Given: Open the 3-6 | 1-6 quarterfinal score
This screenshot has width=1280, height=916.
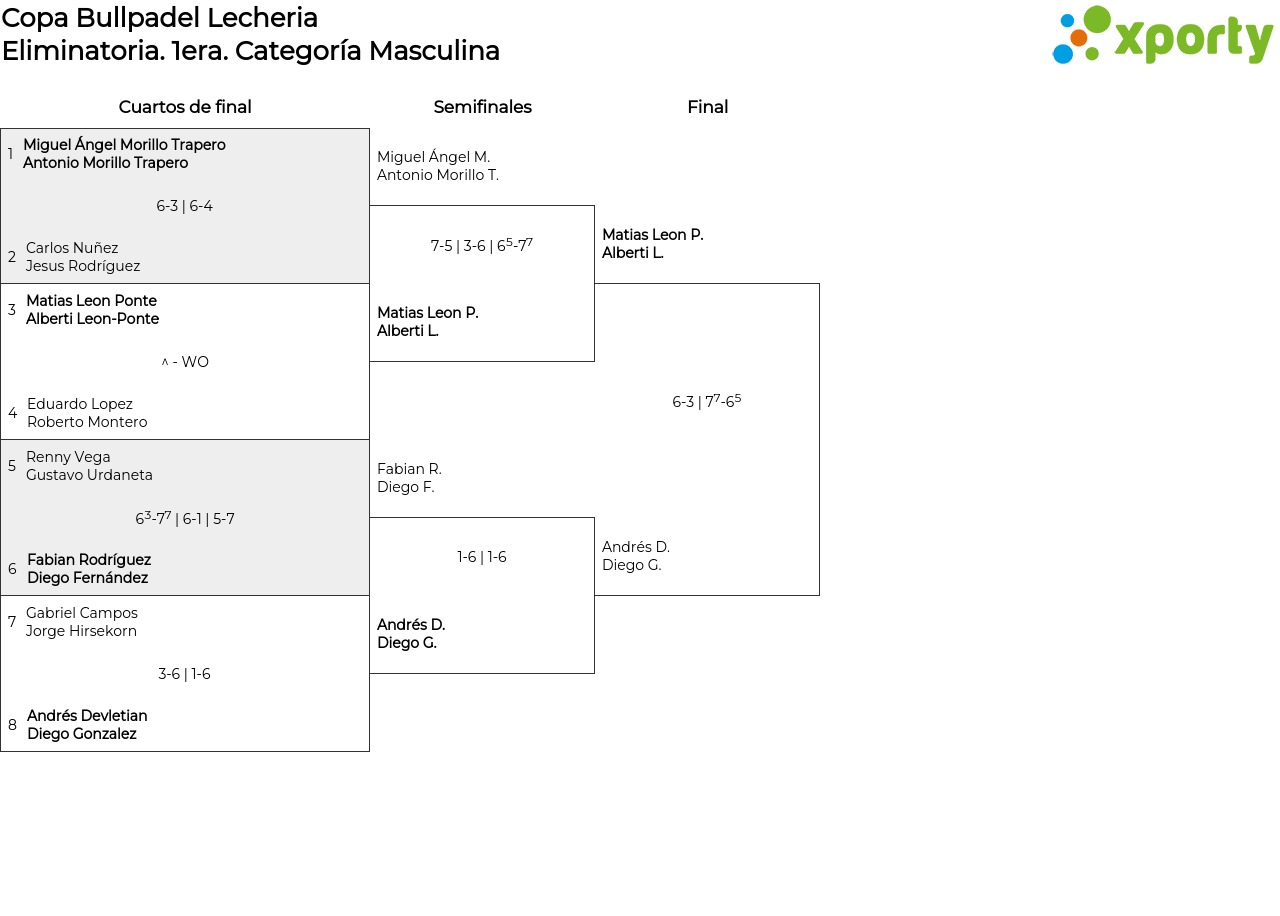Looking at the screenshot, I should 184,674.
